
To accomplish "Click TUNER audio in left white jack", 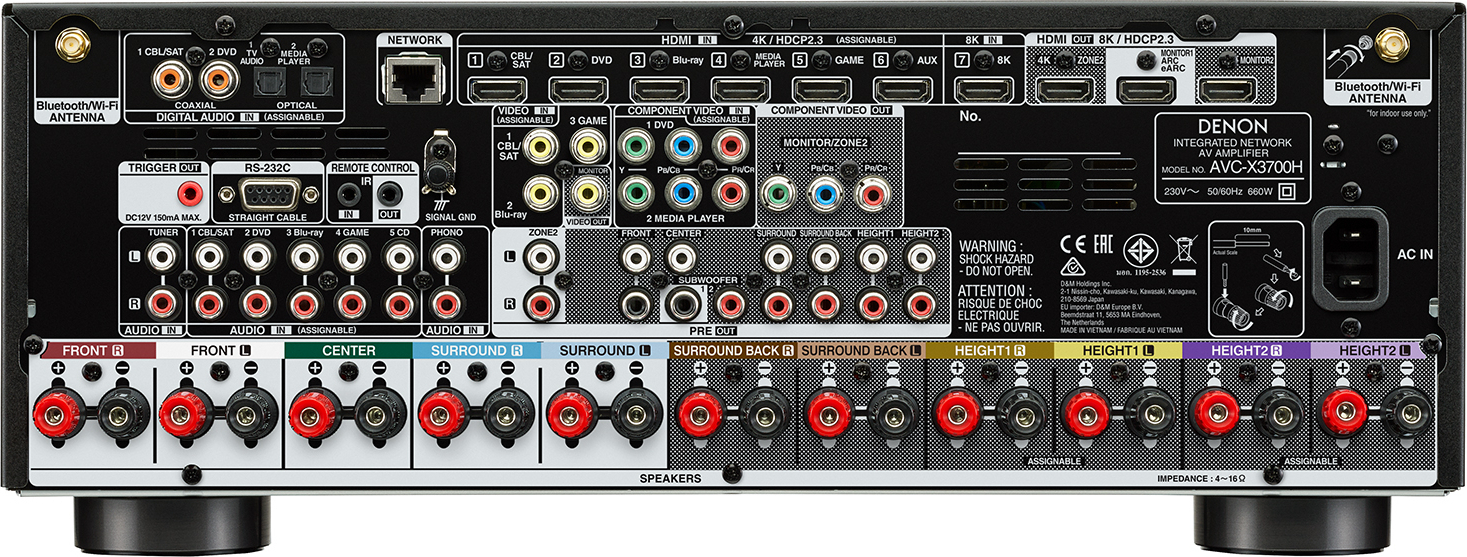I will 162,257.
